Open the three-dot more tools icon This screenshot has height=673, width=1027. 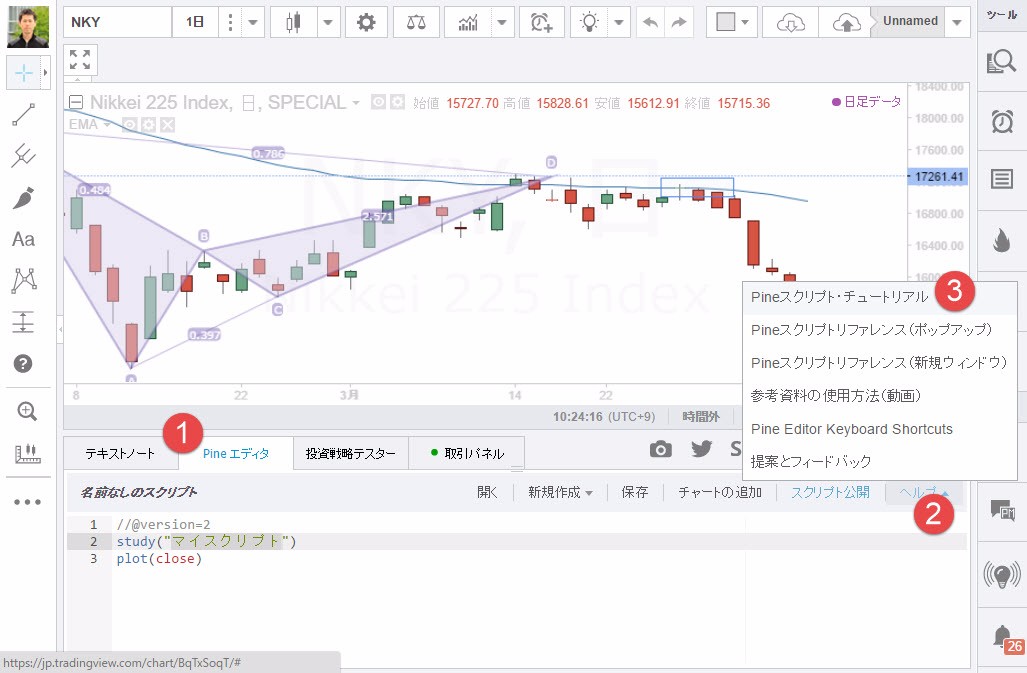(27, 502)
